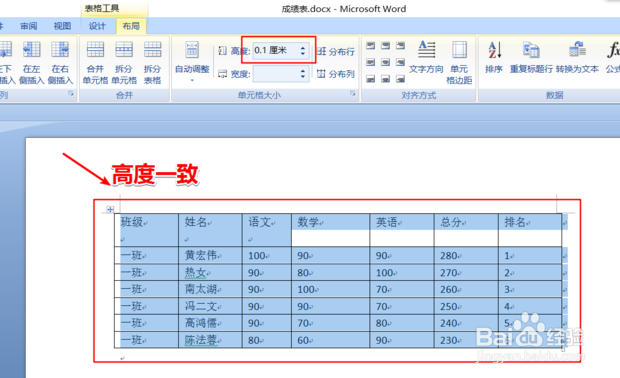Click total score cell 270
The width and height of the screenshot is (620, 378).
[466, 272]
